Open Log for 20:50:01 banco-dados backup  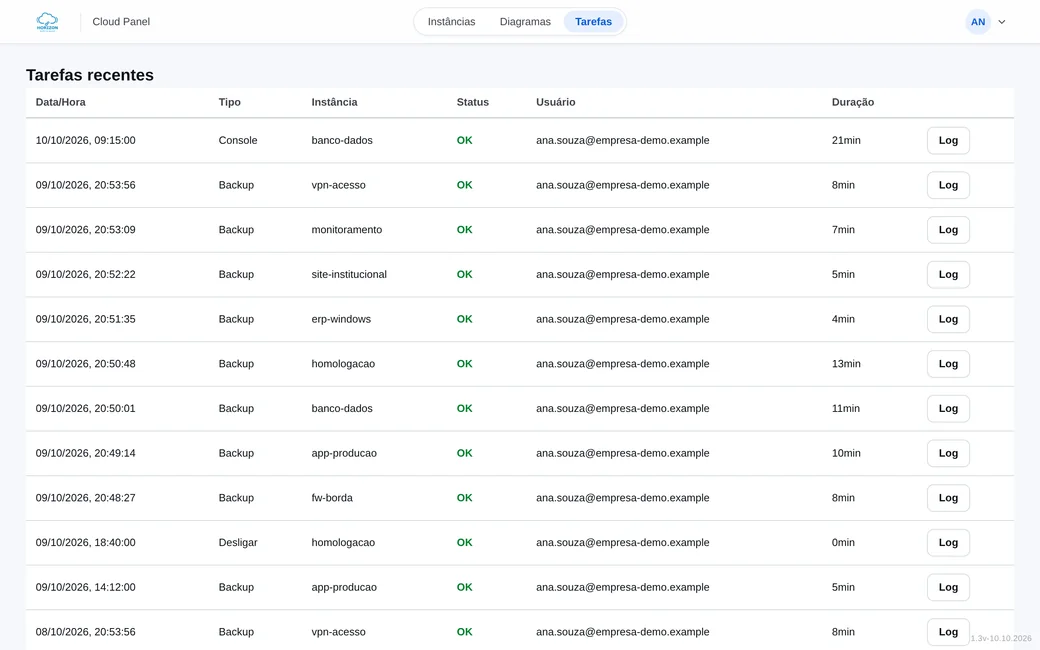(x=948, y=409)
